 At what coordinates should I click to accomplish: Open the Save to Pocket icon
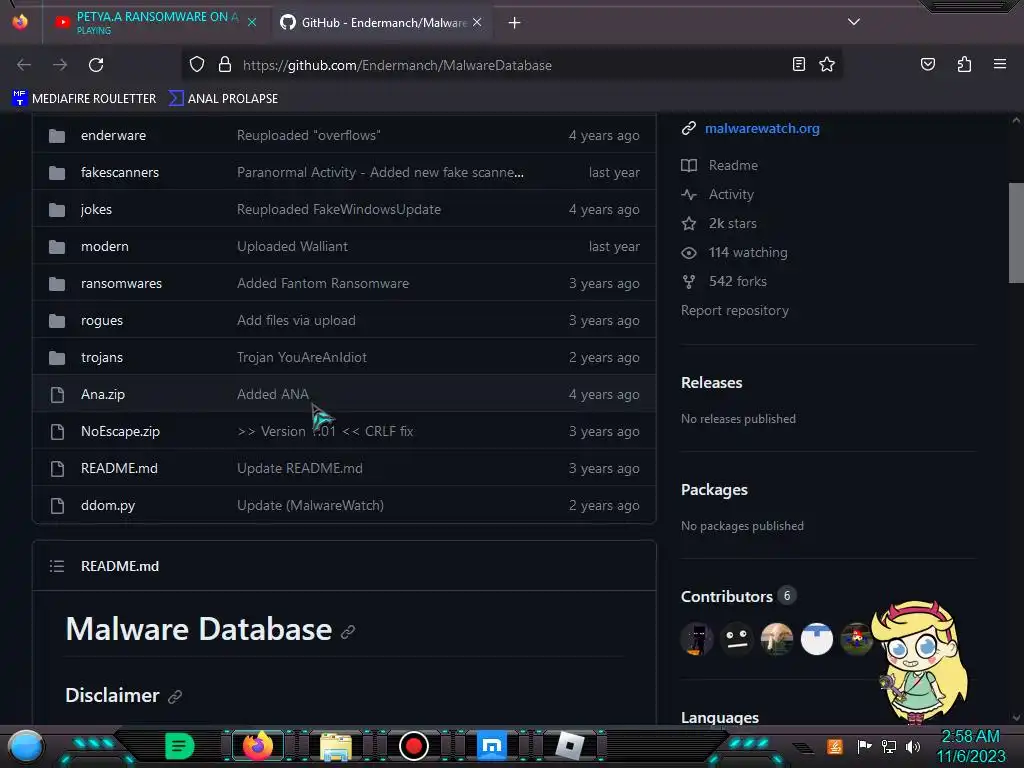tap(927, 64)
